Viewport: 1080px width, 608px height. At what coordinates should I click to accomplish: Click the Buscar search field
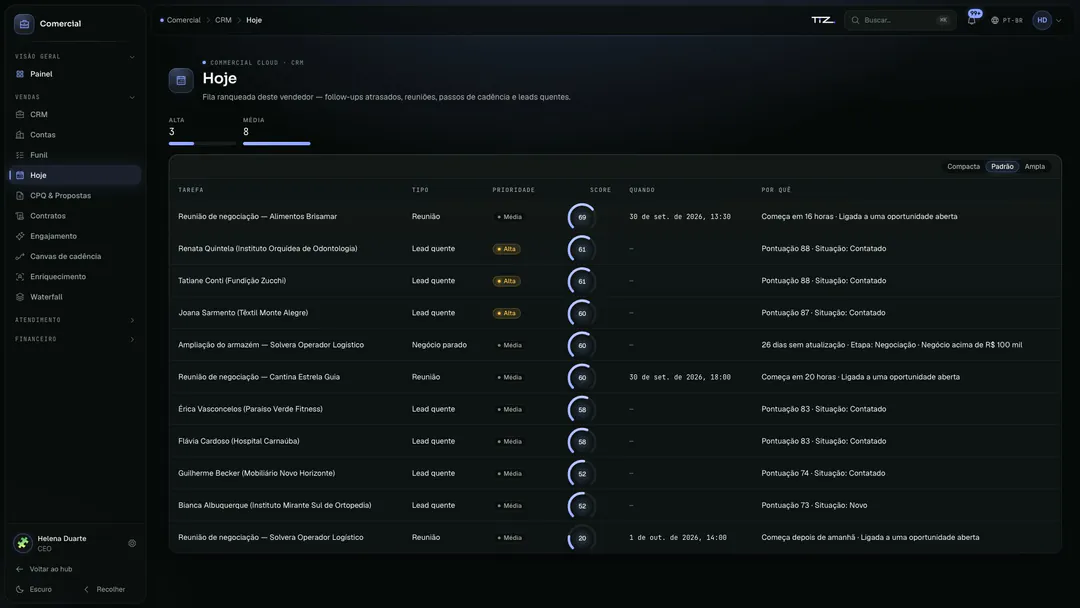(900, 20)
